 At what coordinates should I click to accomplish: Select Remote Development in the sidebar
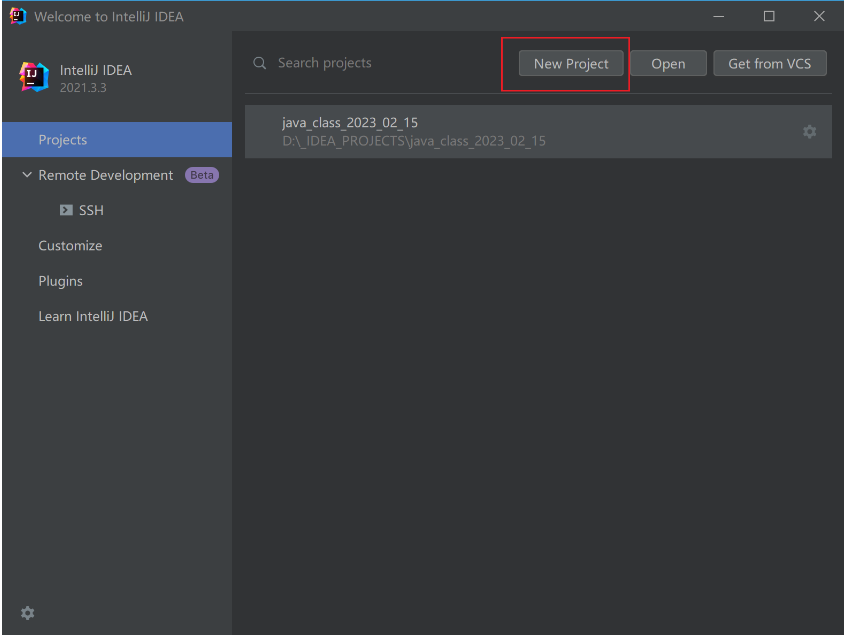(x=106, y=175)
